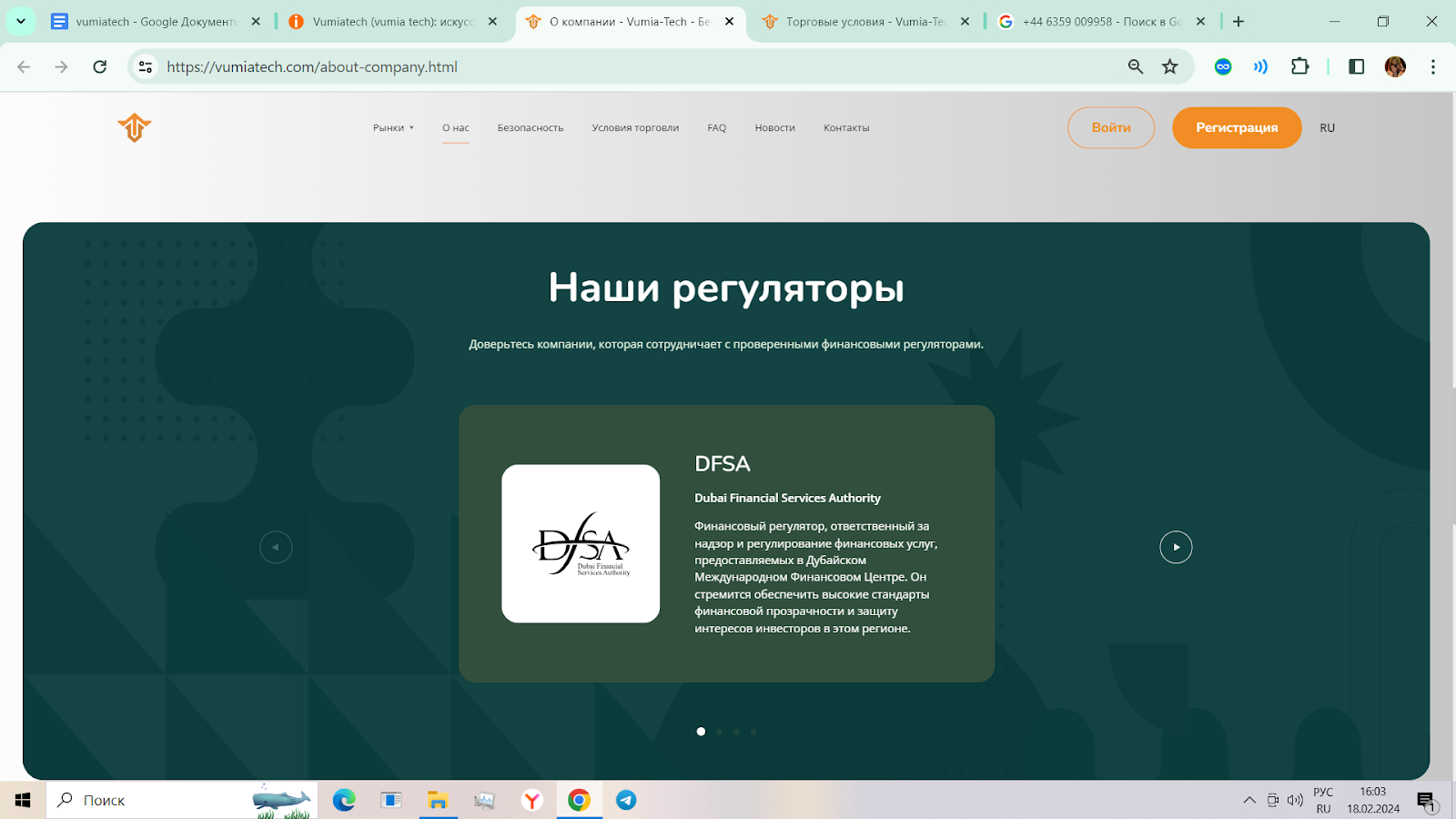The image size is (1456, 819).
Task: Click the Vumia-Tech logo in header
Action: (x=134, y=127)
